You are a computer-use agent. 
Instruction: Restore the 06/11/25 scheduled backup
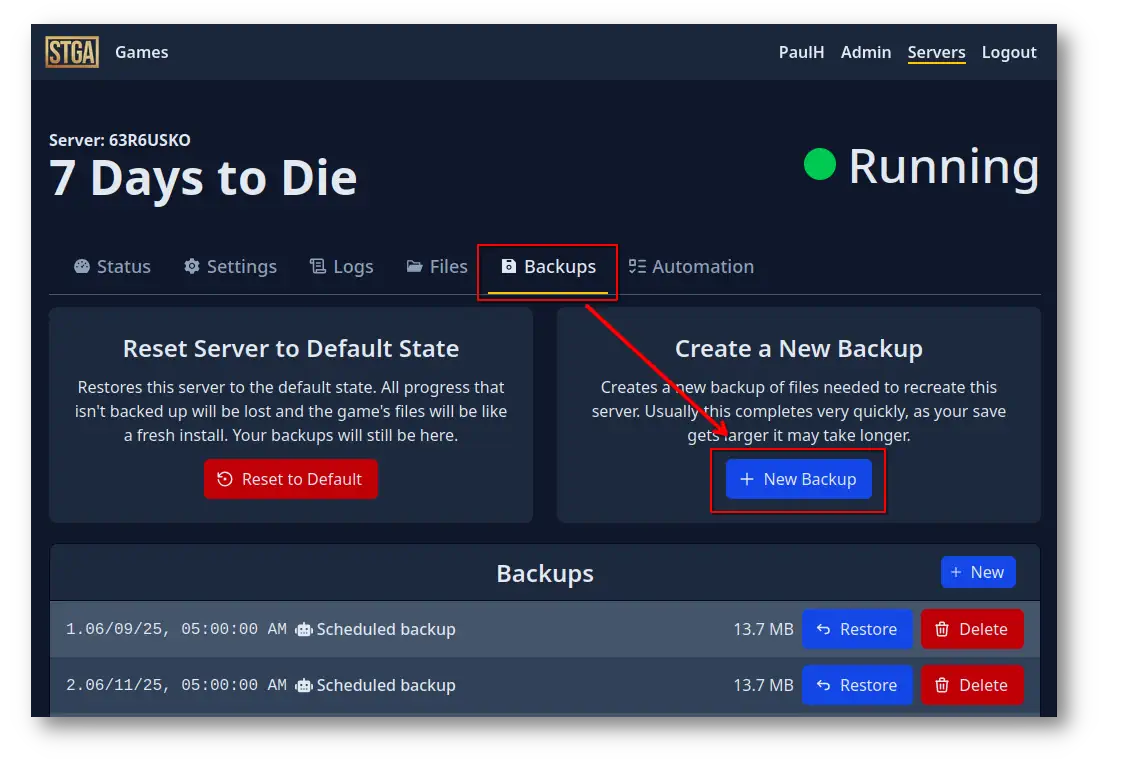(857, 685)
